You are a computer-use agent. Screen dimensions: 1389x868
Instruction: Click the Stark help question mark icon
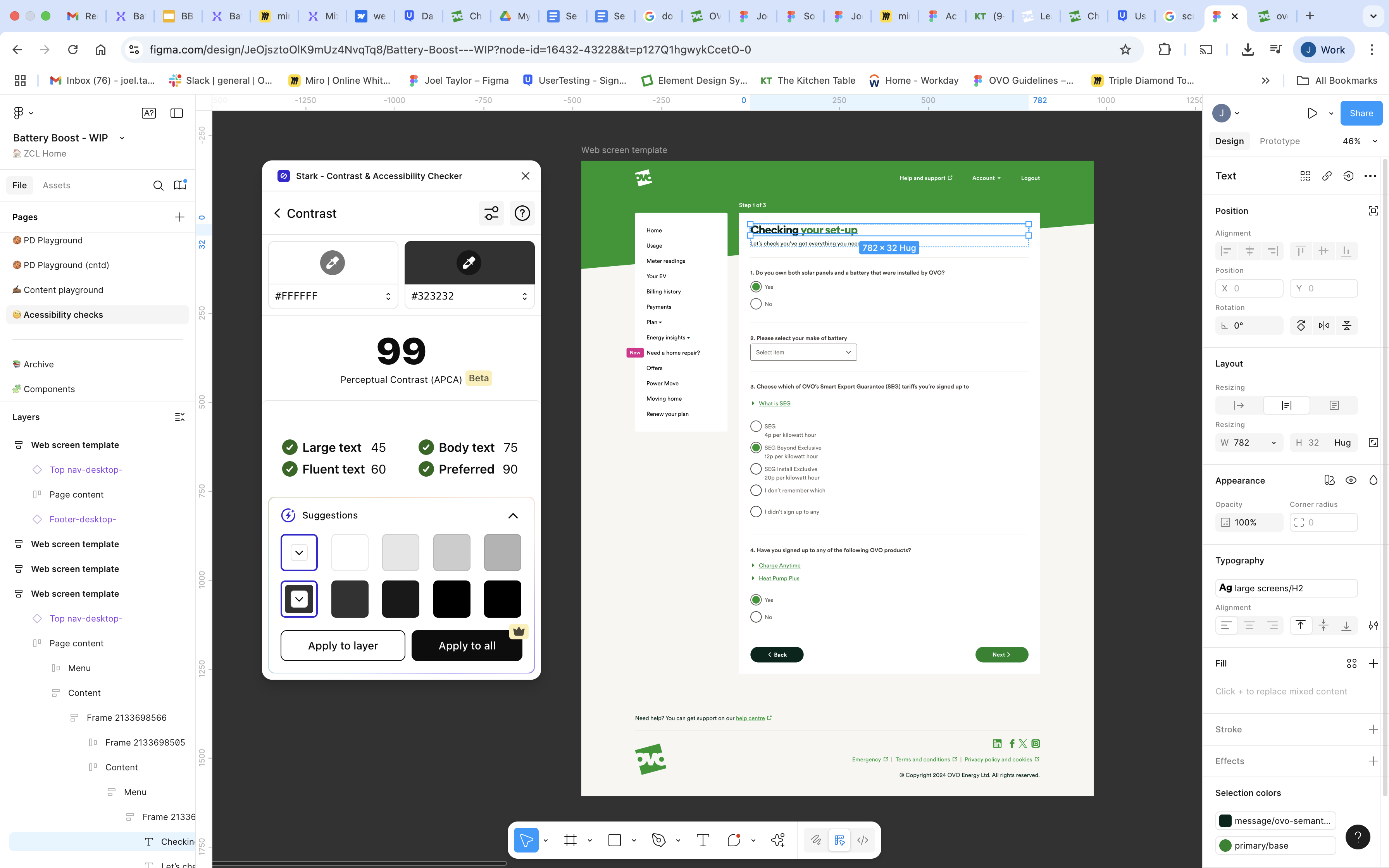pos(522,214)
